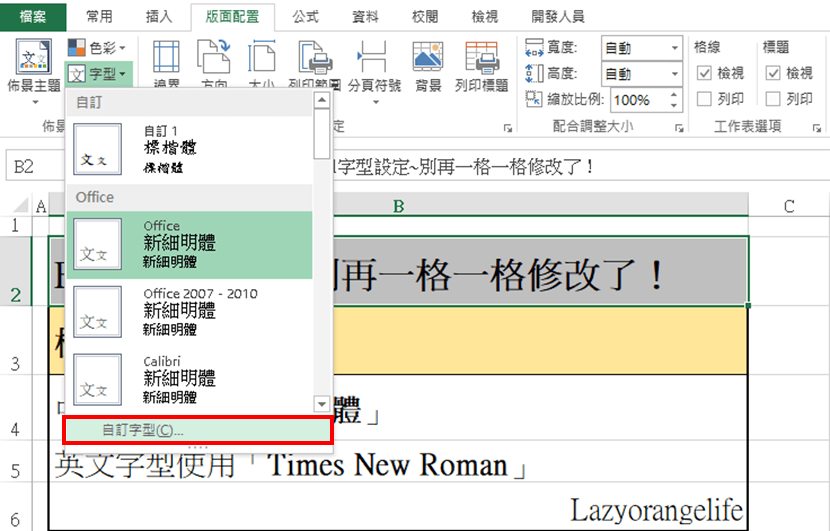The width and height of the screenshot is (830, 531).
Task: Expand the 高度 height dropdown
Action: click(675, 73)
